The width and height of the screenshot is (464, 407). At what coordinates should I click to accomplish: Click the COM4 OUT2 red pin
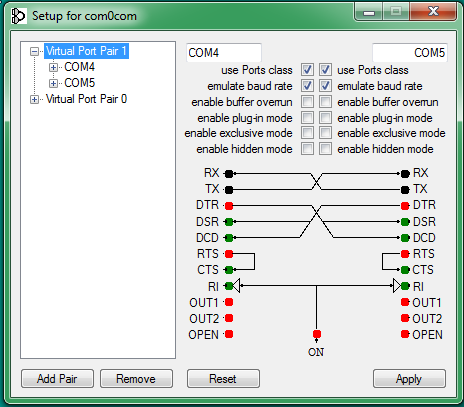229,318
